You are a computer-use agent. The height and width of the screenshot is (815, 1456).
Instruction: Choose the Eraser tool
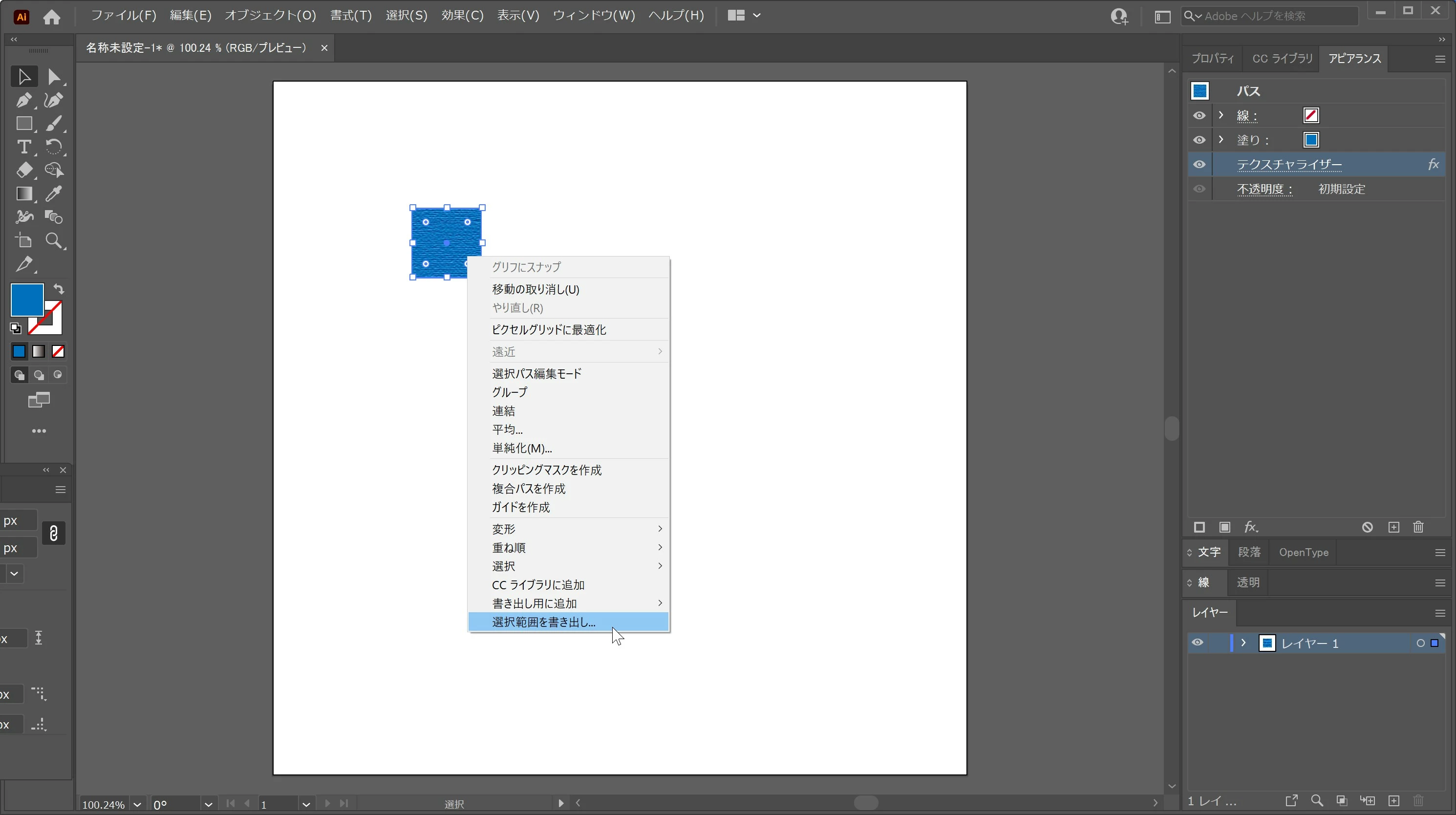[23, 170]
